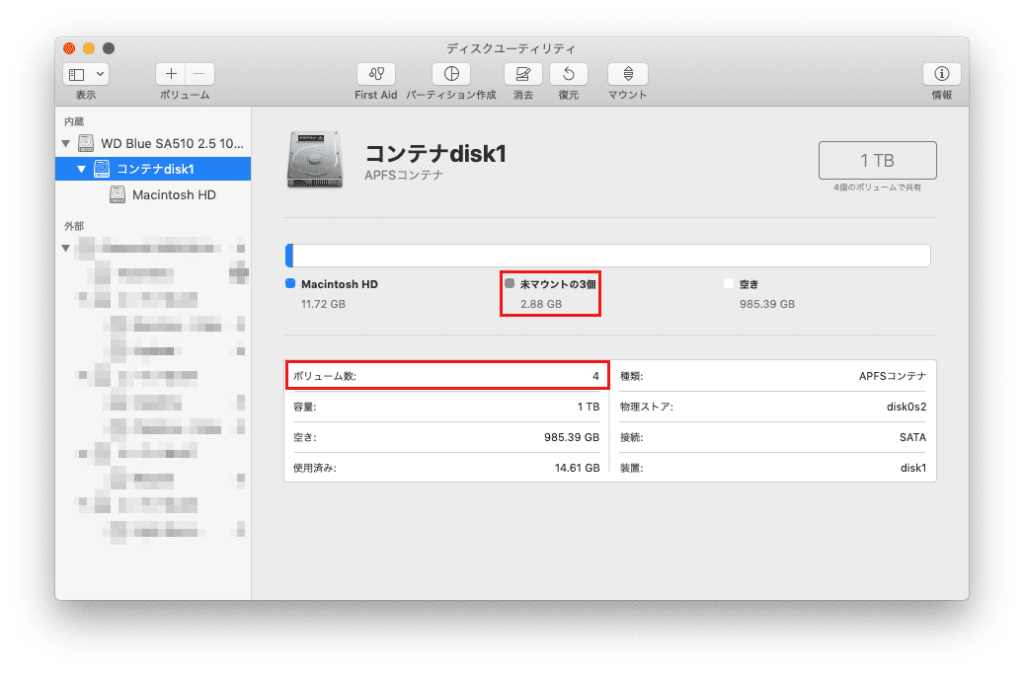Click the yellow minimize window button

tap(89, 48)
